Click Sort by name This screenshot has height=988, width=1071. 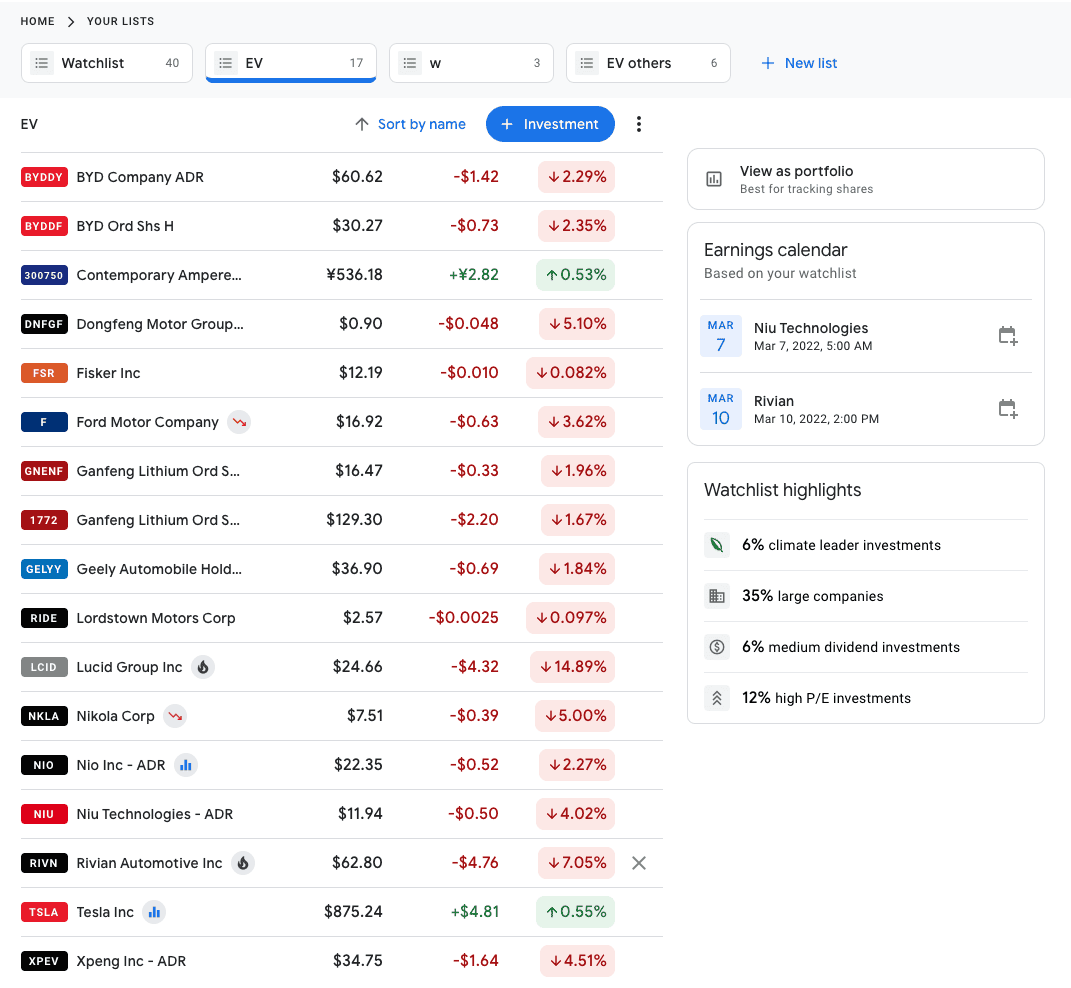point(421,124)
